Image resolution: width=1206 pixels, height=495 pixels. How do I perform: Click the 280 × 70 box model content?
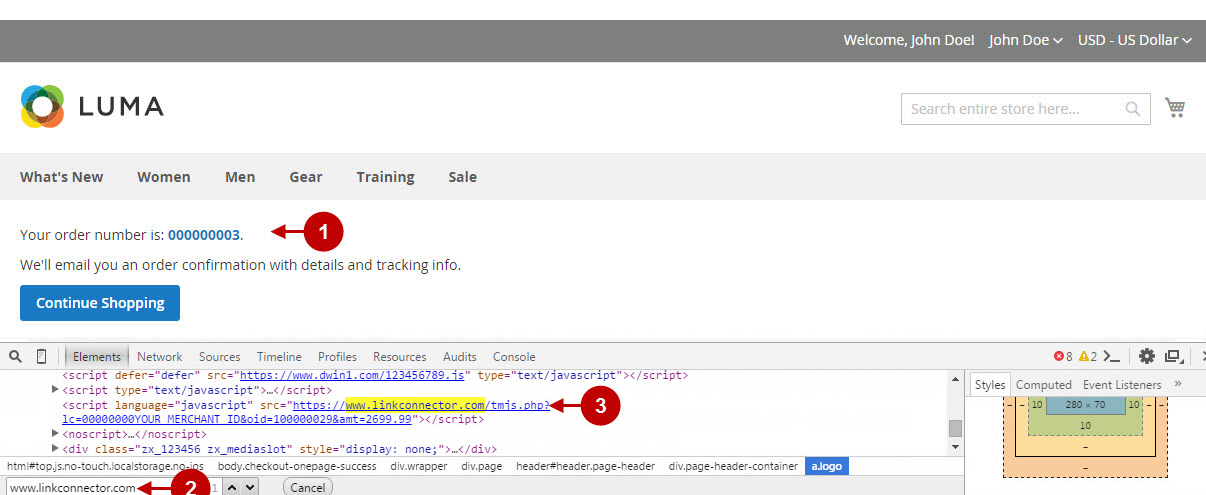coord(1085,405)
